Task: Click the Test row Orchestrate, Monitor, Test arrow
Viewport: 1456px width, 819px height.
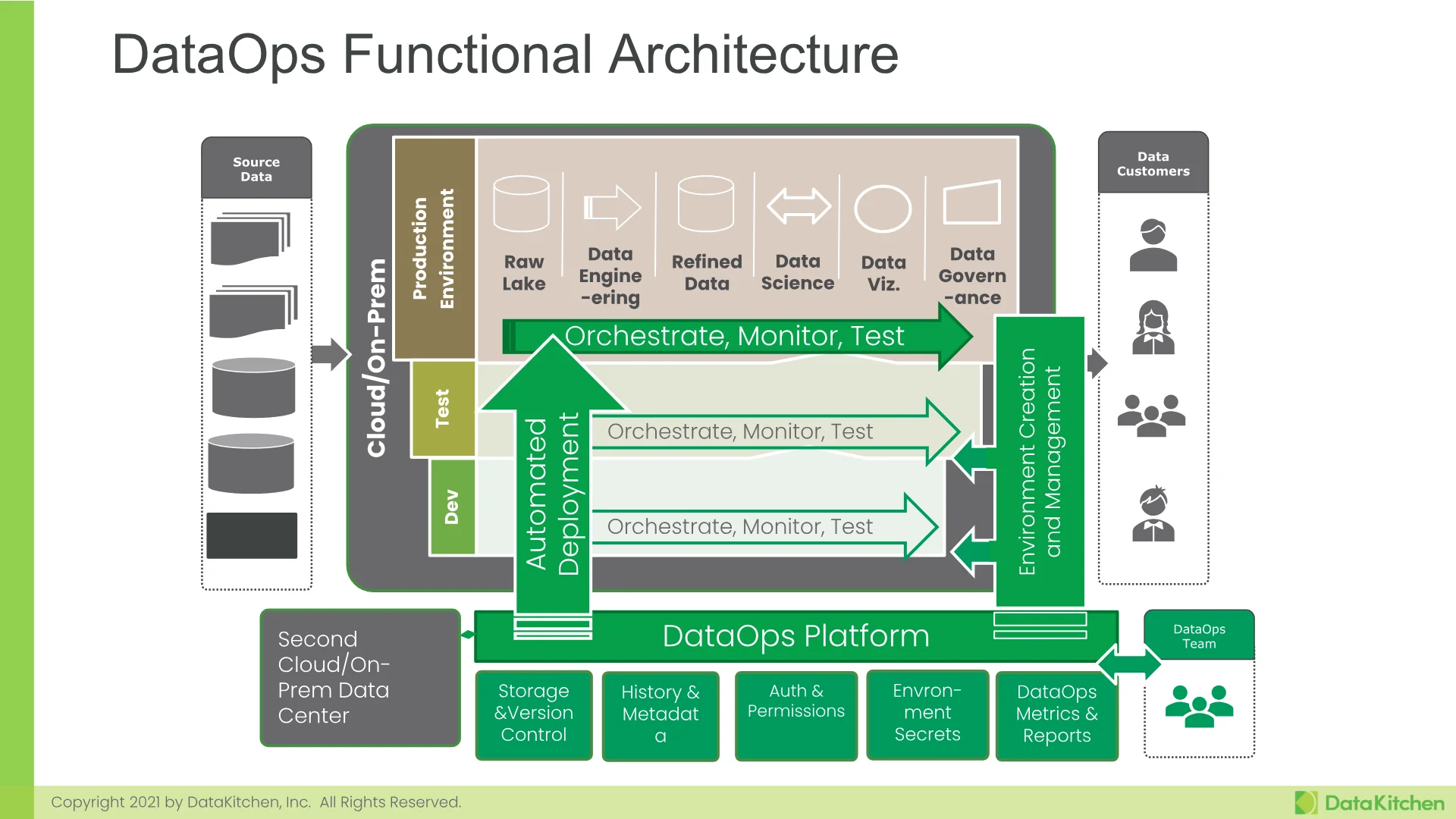Action: 775,432
